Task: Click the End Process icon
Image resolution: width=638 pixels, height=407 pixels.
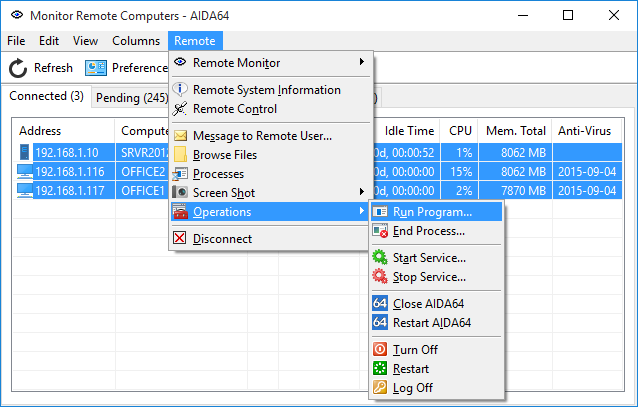Action: pos(380,231)
